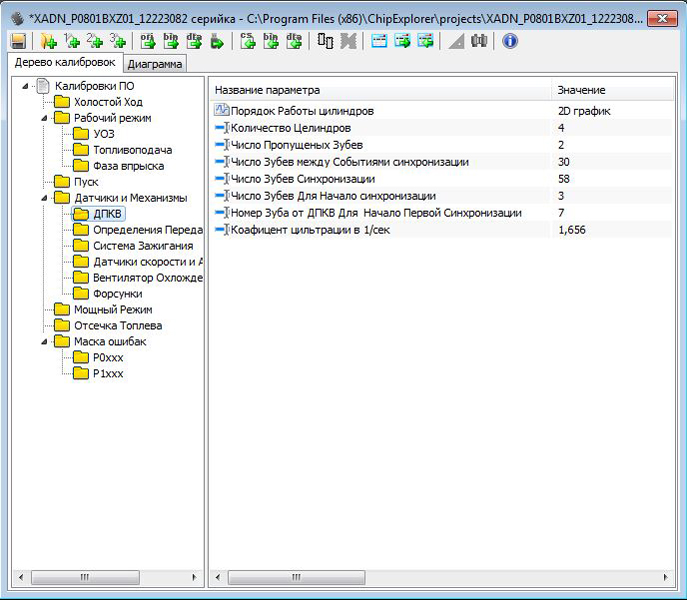Click the 'ori' export toolbar icon
687x600 pixels.
[147, 41]
